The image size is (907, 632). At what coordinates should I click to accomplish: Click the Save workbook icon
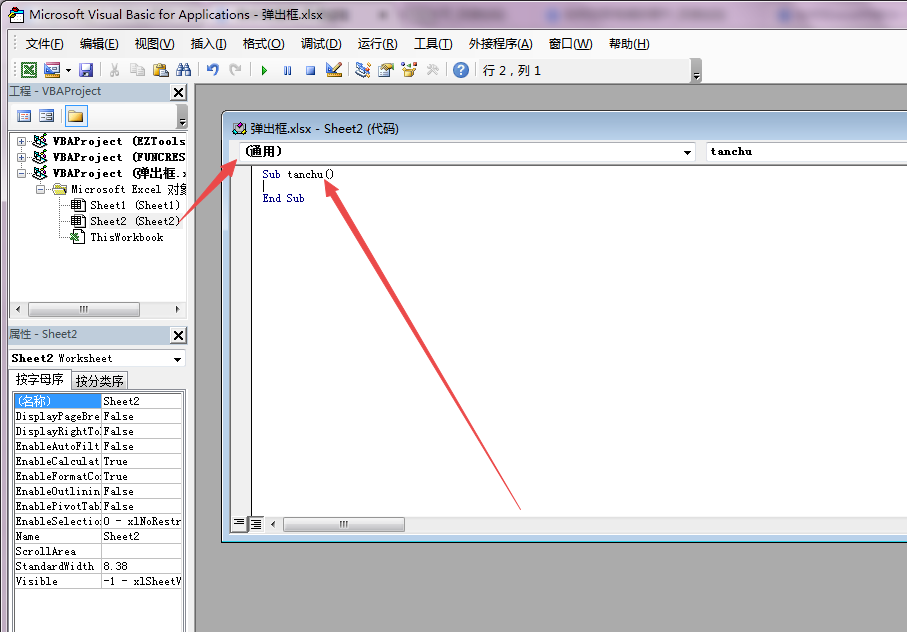pyautogui.click(x=86, y=71)
